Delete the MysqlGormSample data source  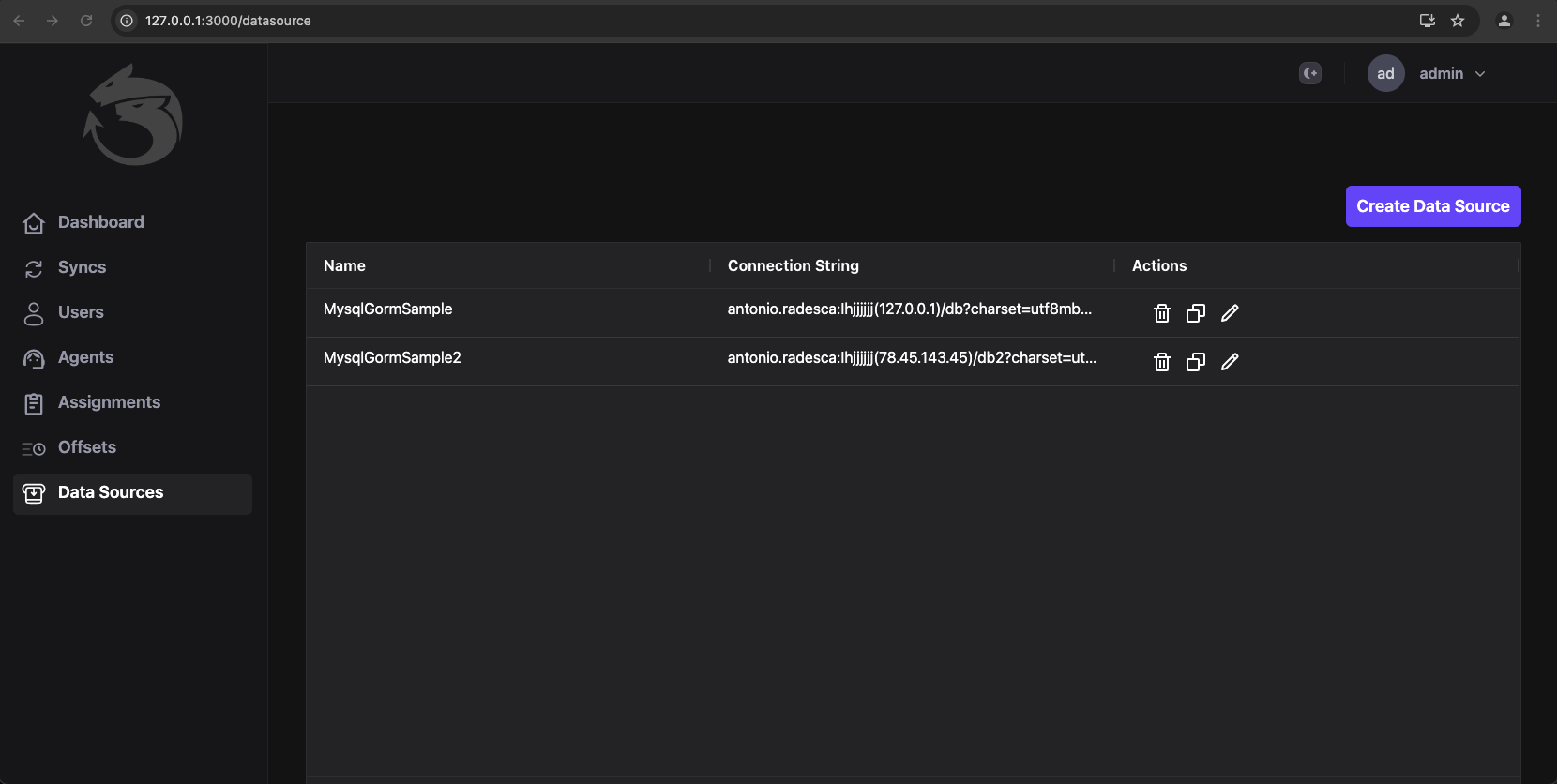[1161, 313]
